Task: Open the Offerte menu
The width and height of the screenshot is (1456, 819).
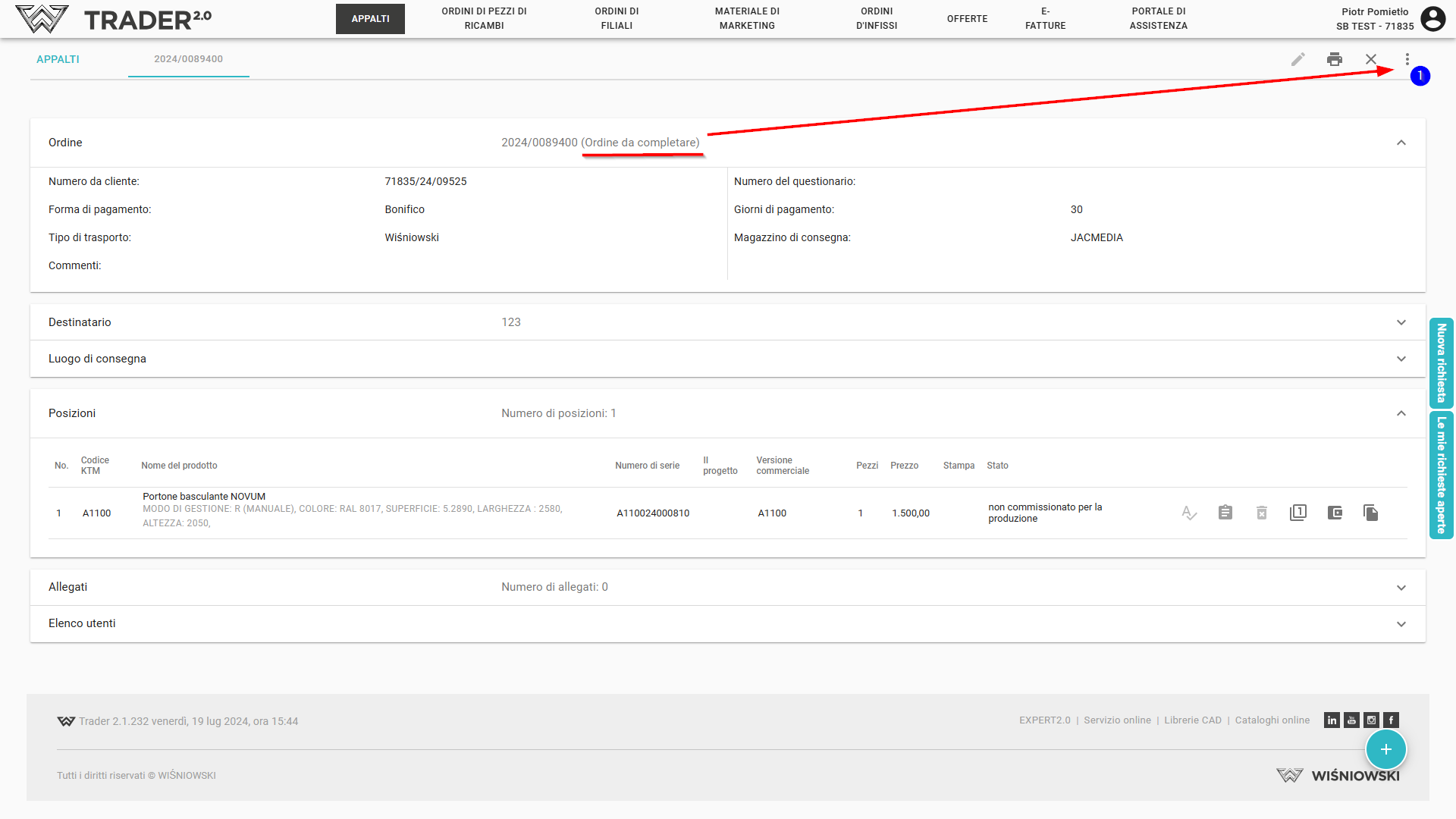Action: (967, 19)
